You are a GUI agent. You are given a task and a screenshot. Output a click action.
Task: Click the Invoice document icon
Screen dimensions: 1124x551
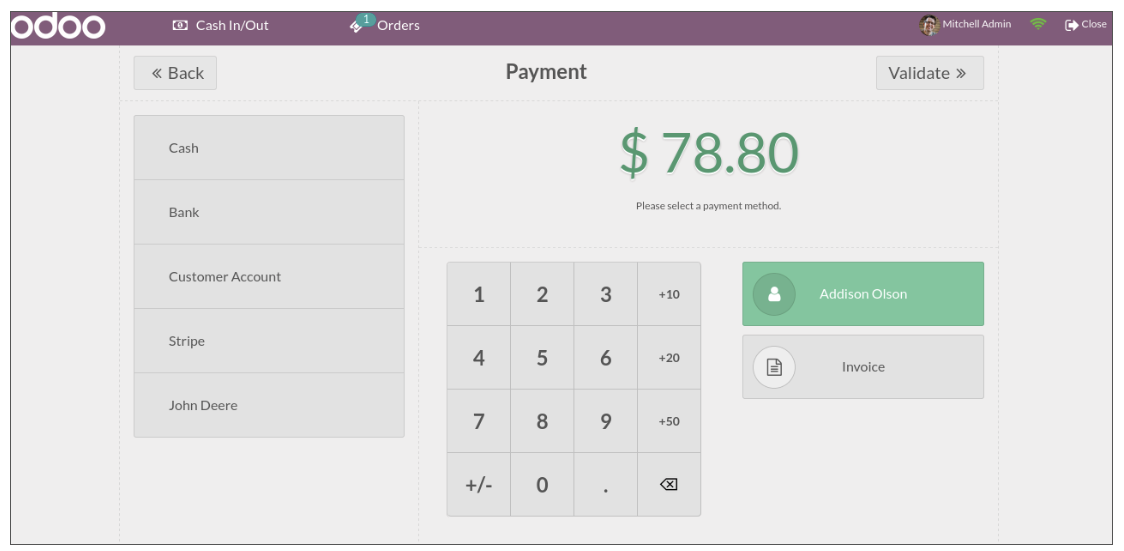tap(773, 367)
